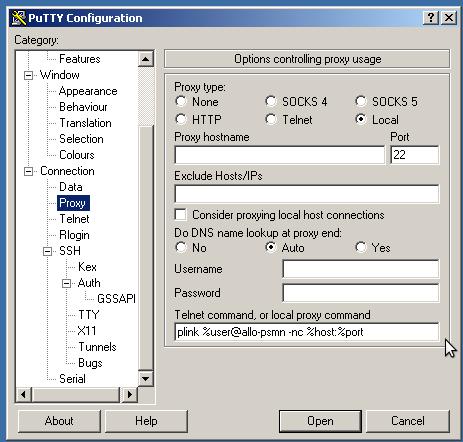Click the category tree scroll up arrow
463x442 pixels.
coord(146,59)
